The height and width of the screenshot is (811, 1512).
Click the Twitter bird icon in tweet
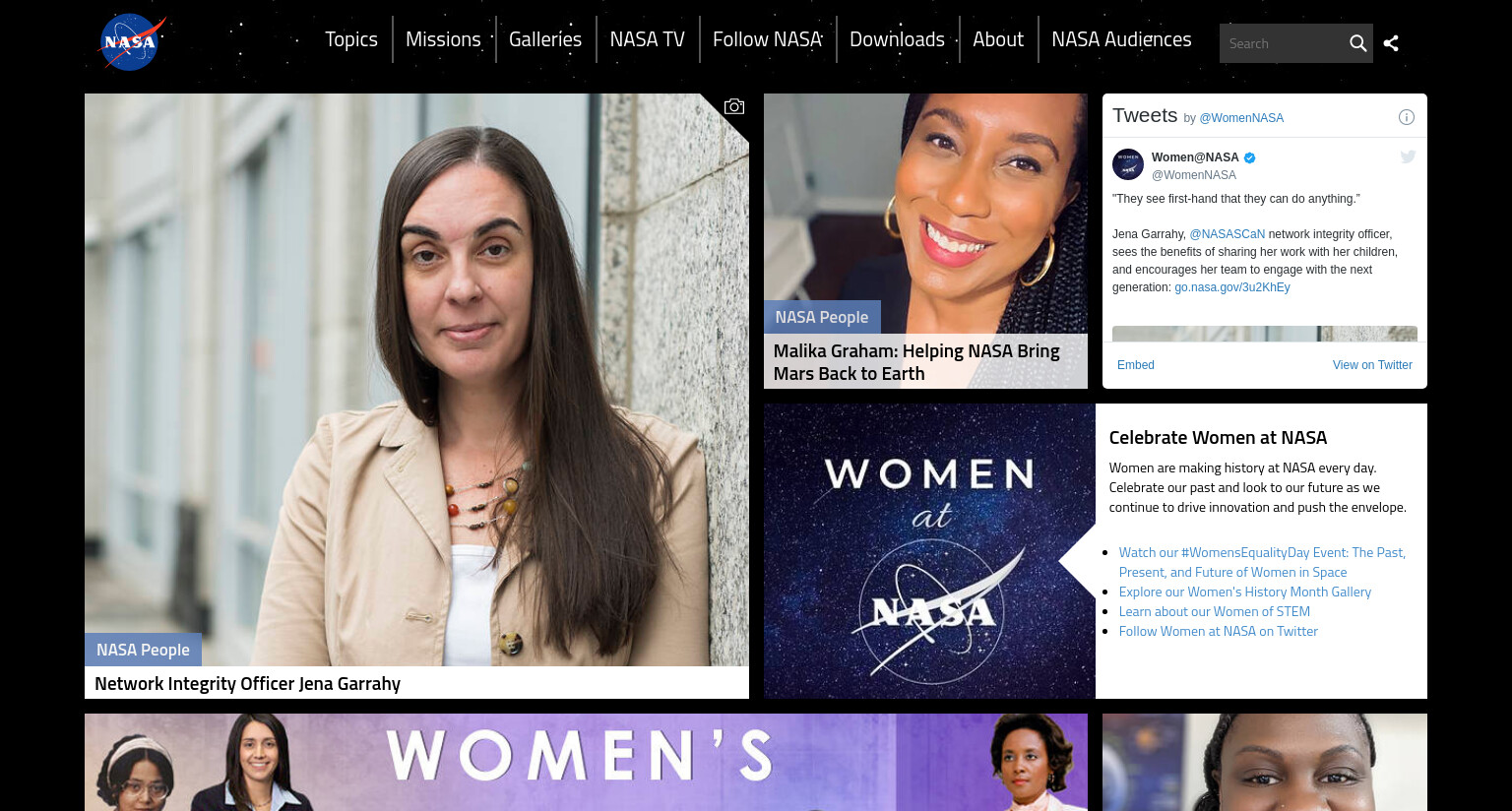pos(1408,157)
